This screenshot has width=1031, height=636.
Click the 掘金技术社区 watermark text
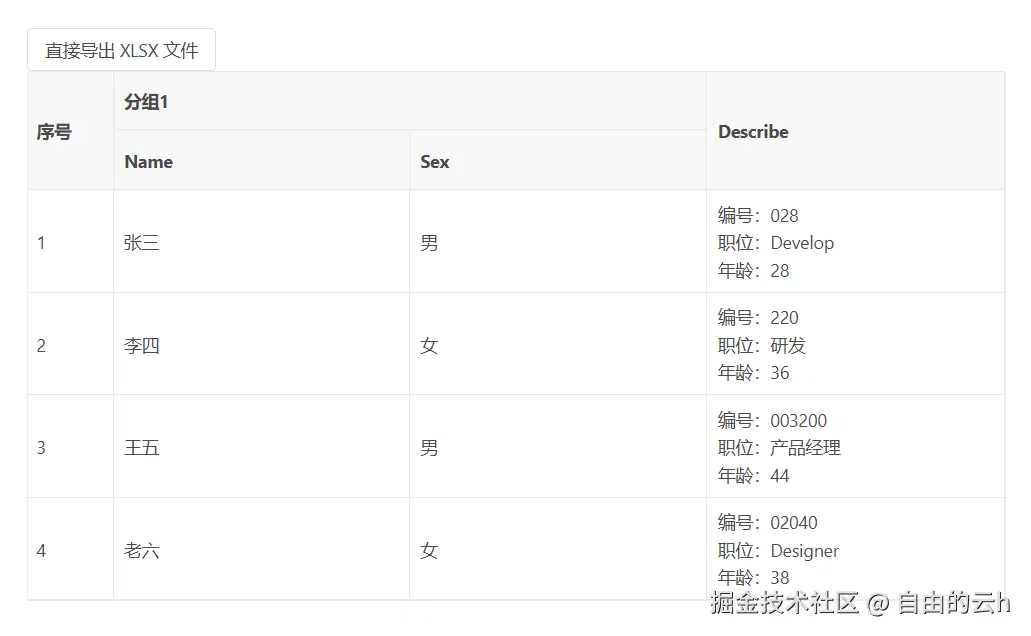click(x=784, y=602)
